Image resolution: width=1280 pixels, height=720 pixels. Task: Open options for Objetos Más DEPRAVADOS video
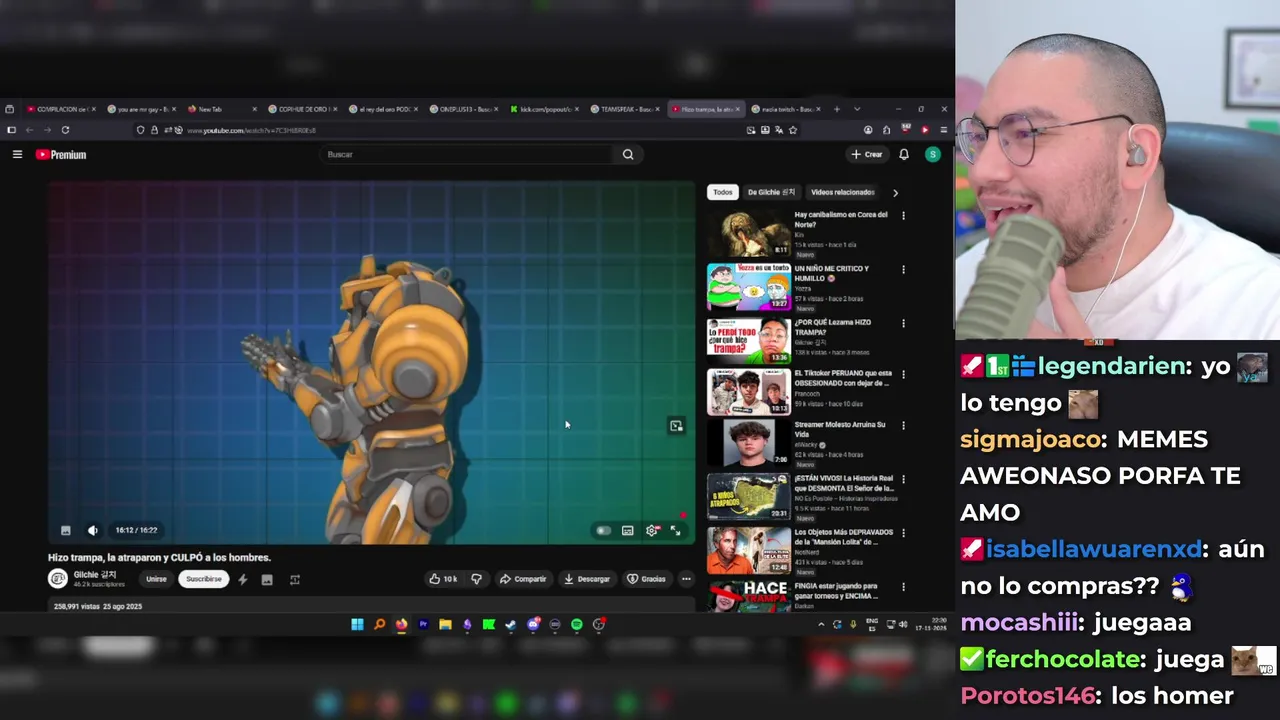903,533
